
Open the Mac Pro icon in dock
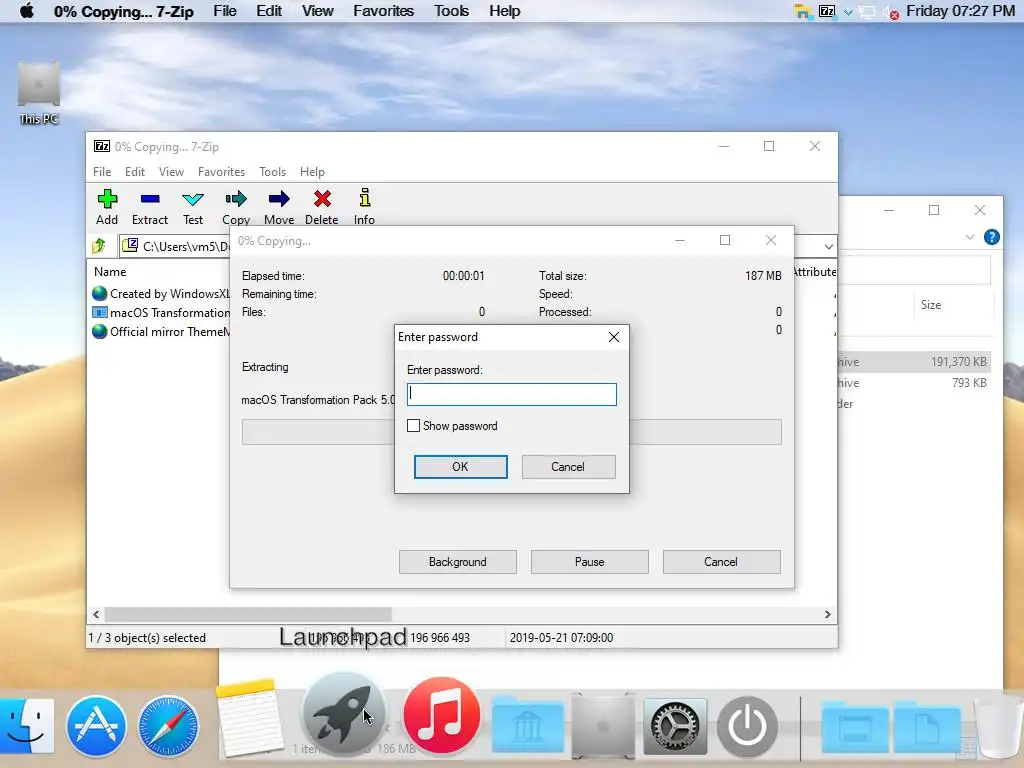[603, 726]
